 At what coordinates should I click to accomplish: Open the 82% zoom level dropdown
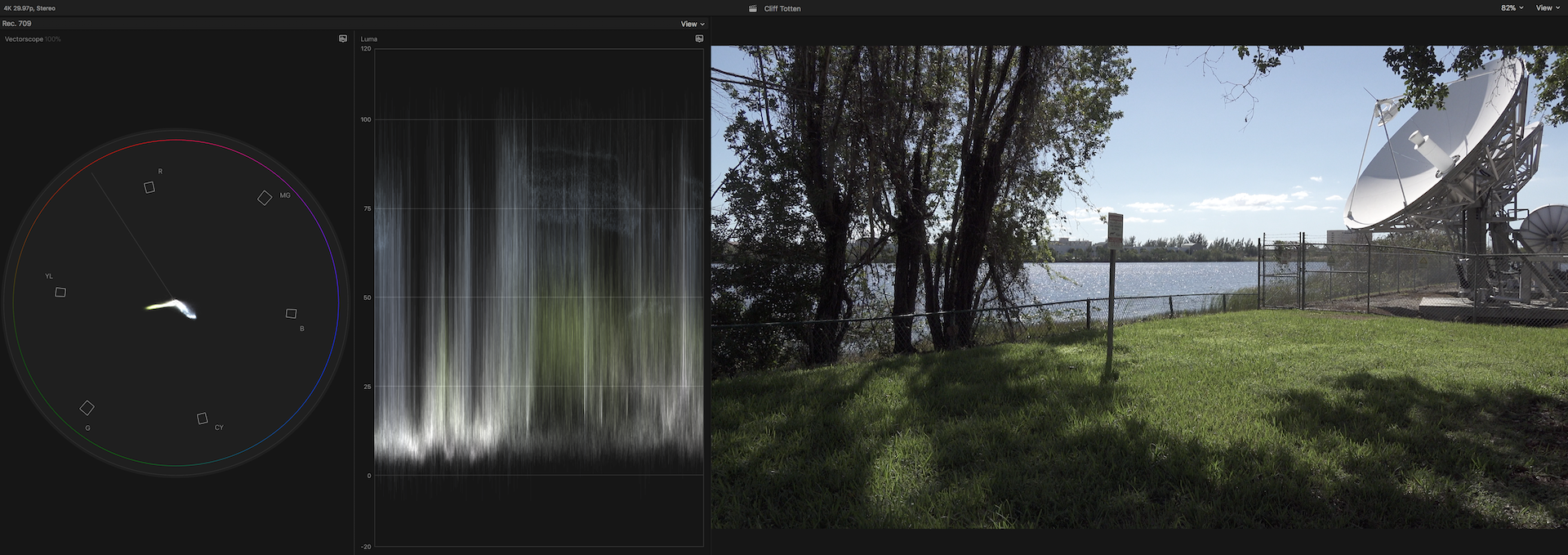[1512, 8]
